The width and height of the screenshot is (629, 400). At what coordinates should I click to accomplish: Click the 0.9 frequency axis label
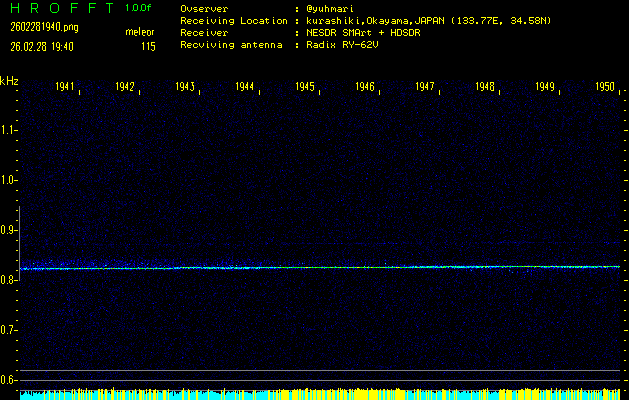tap(9, 230)
